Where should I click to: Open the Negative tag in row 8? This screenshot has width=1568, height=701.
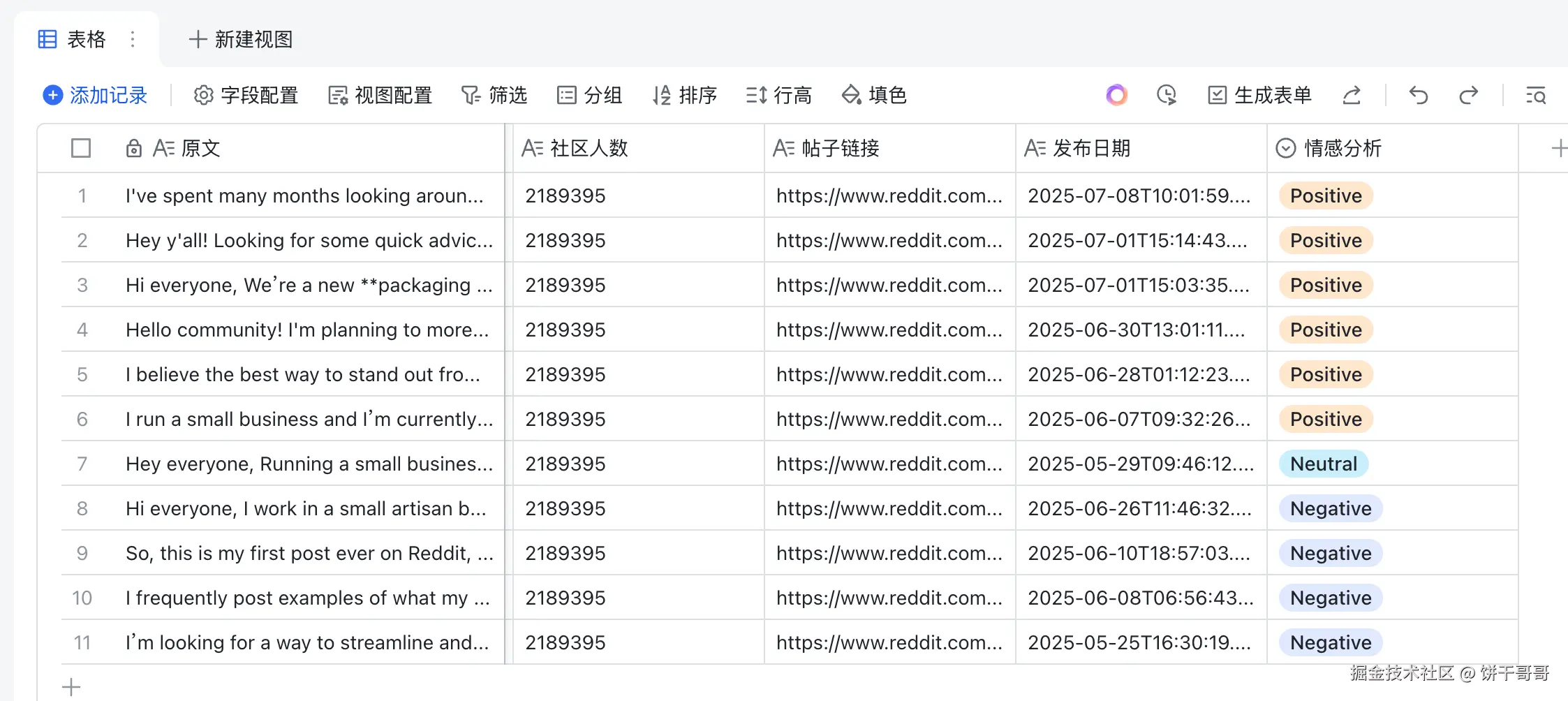pos(1331,508)
